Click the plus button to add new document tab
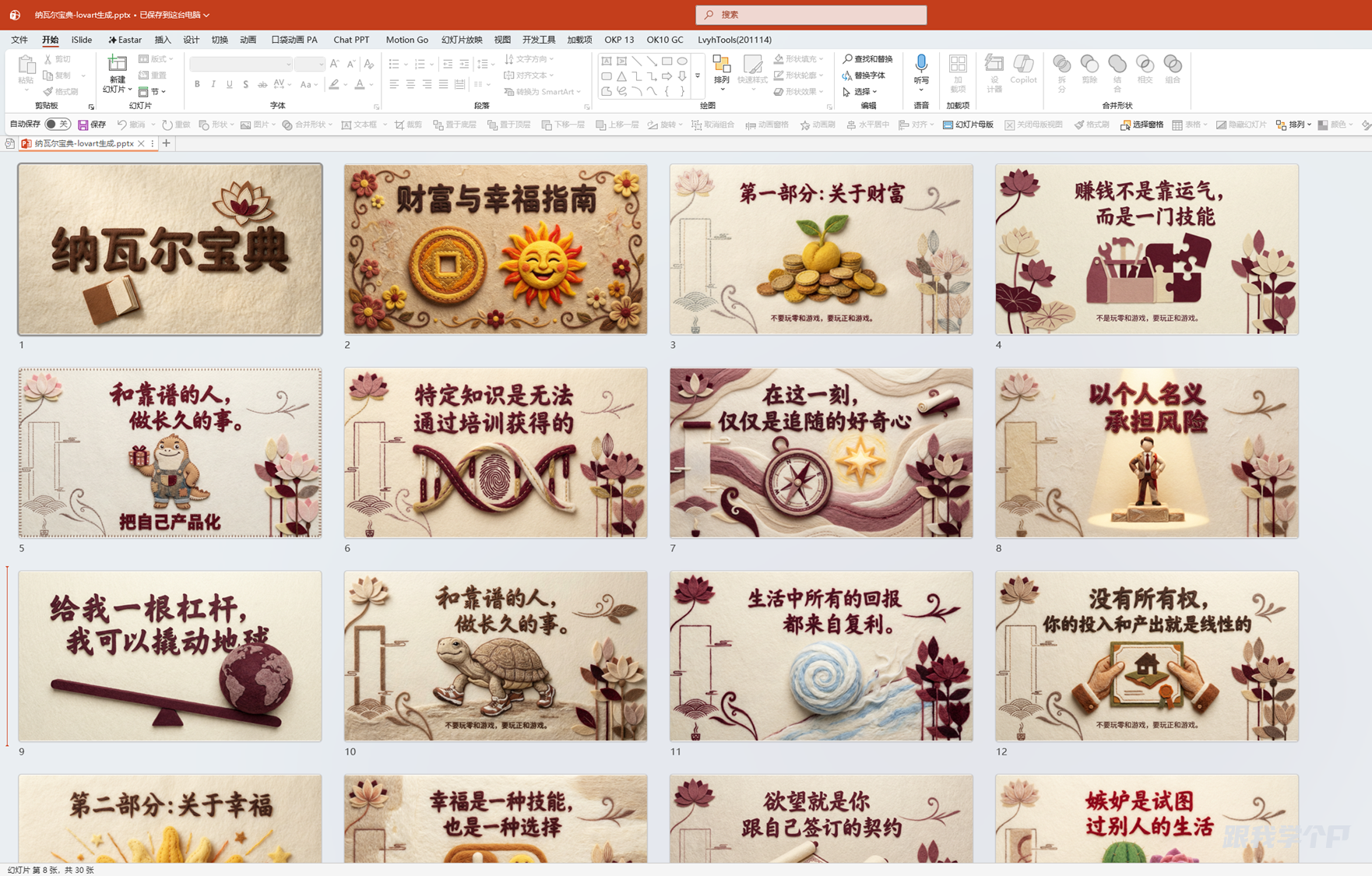This screenshot has width=1372, height=876. 167,143
